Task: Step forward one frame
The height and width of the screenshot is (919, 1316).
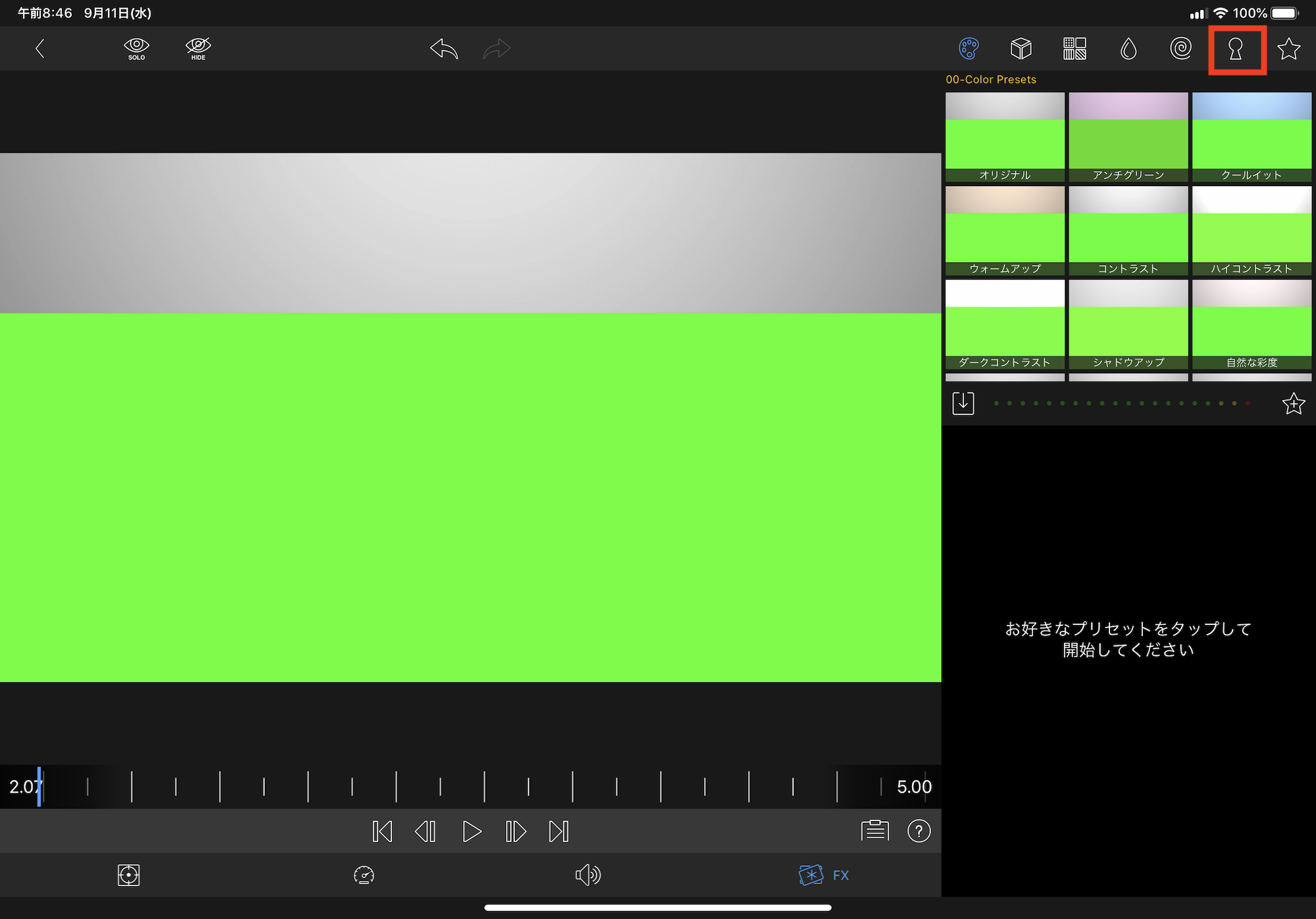Action: pos(516,832)
